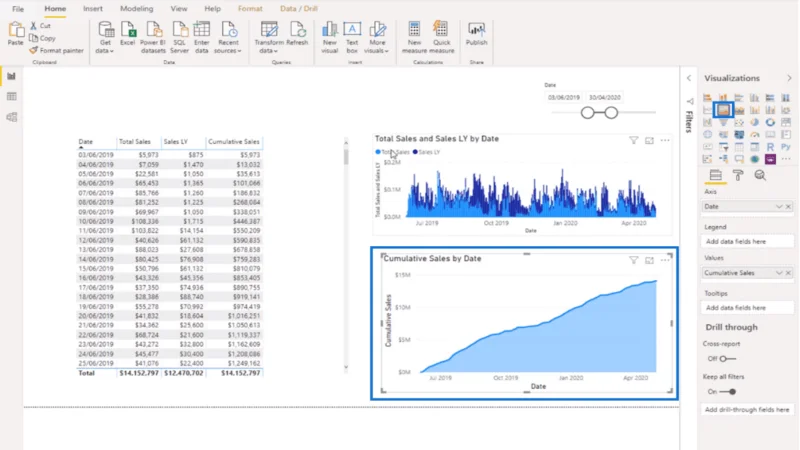Expand Cumulative Sales field options in Values

(779, 273)
